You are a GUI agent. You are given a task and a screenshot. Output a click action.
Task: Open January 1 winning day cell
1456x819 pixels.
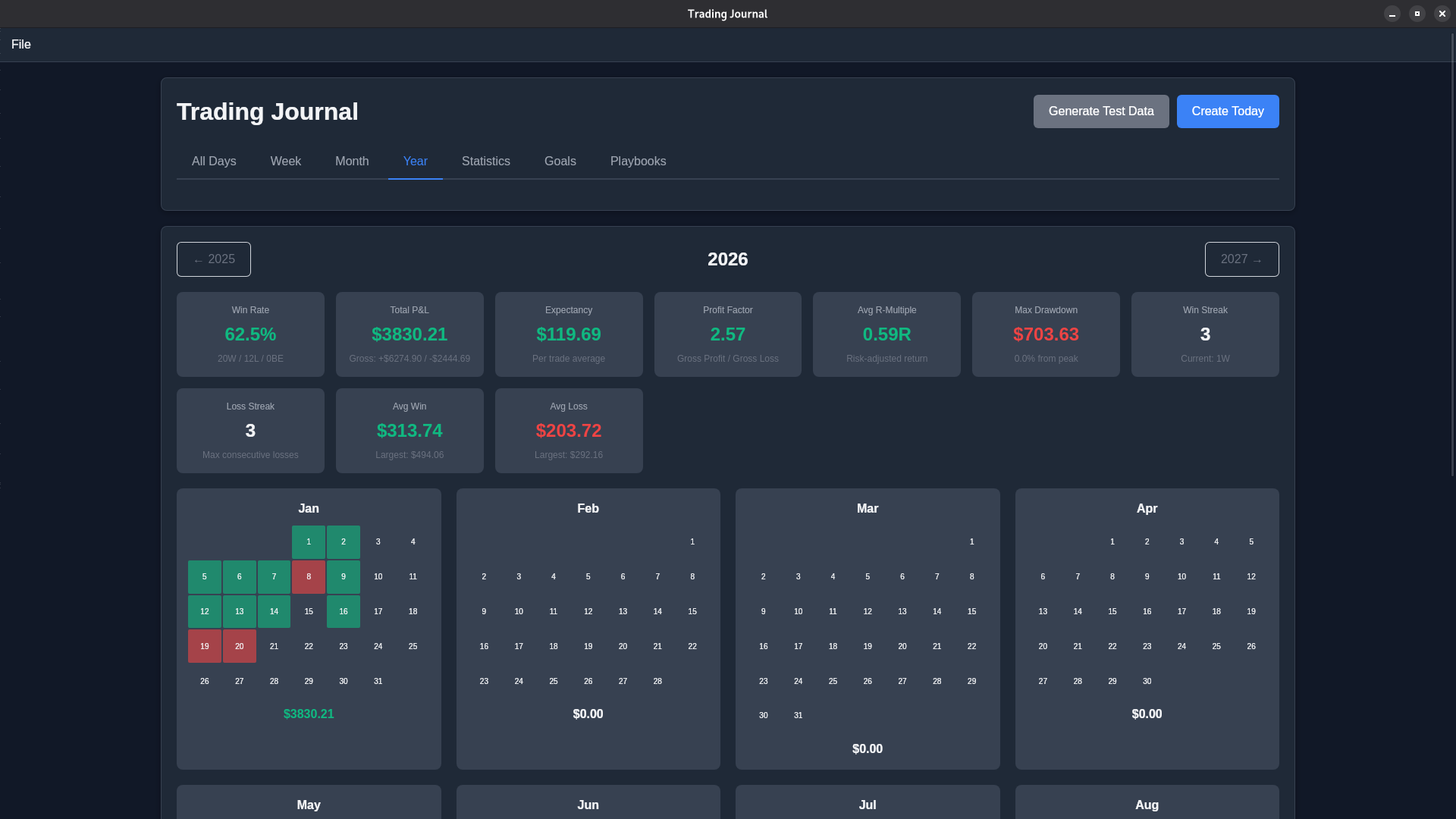tap(309, 542)
